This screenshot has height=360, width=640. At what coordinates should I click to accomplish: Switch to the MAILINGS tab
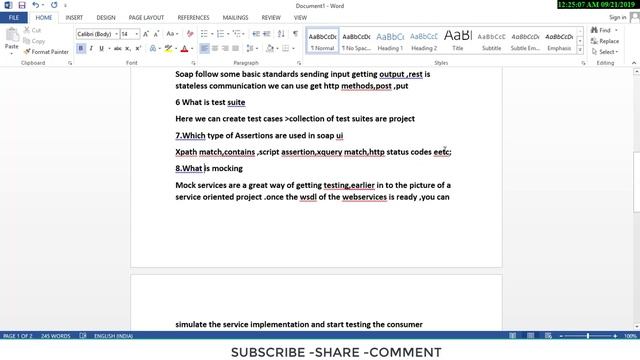tap(235, 18)
